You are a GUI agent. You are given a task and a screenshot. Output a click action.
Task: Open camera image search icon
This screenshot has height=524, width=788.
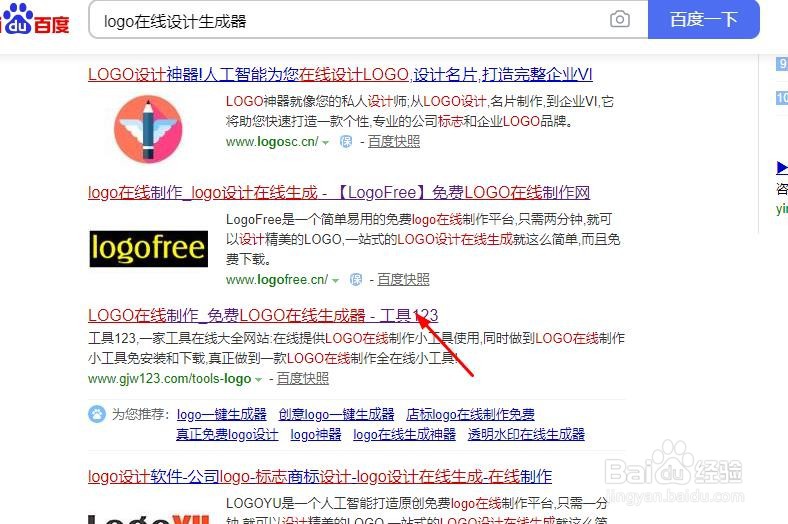[x=620, y=20]
